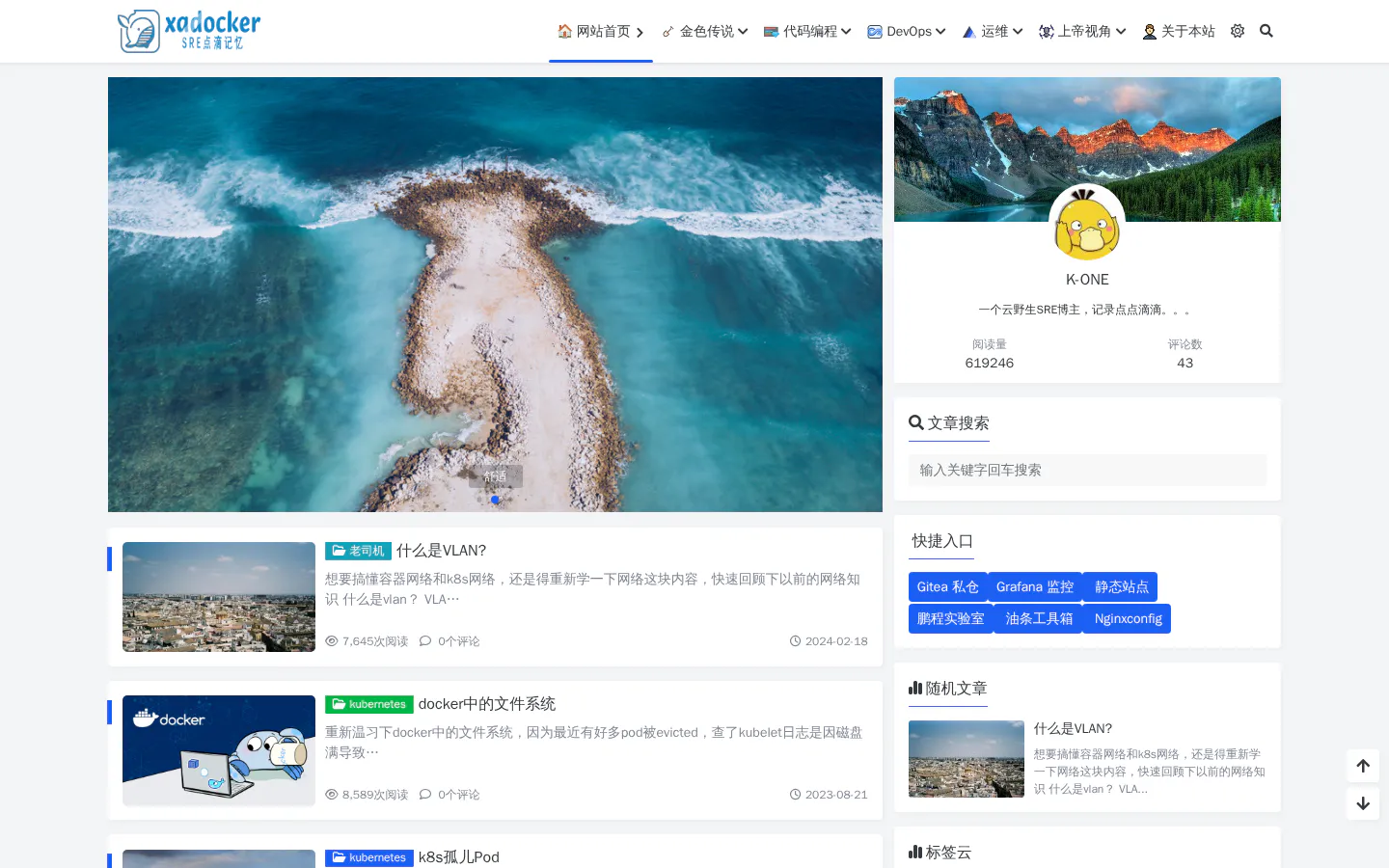1389x868 pixels.
Task: Select the blue carousel indicator dot
Action: [495, 500]
